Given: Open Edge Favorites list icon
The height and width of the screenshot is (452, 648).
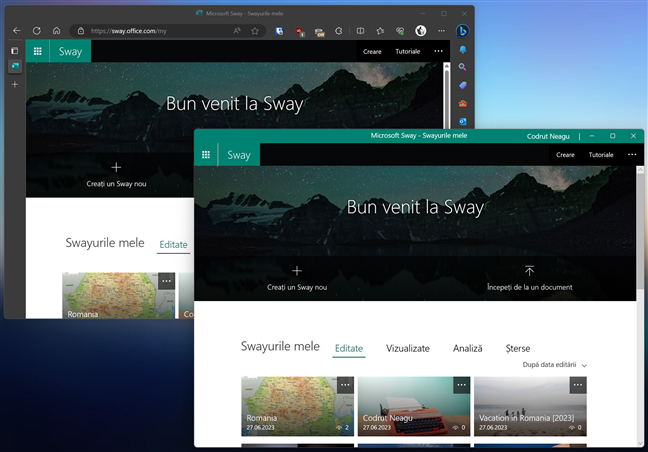Looking at the screenshot, I should tap(380, 31).
